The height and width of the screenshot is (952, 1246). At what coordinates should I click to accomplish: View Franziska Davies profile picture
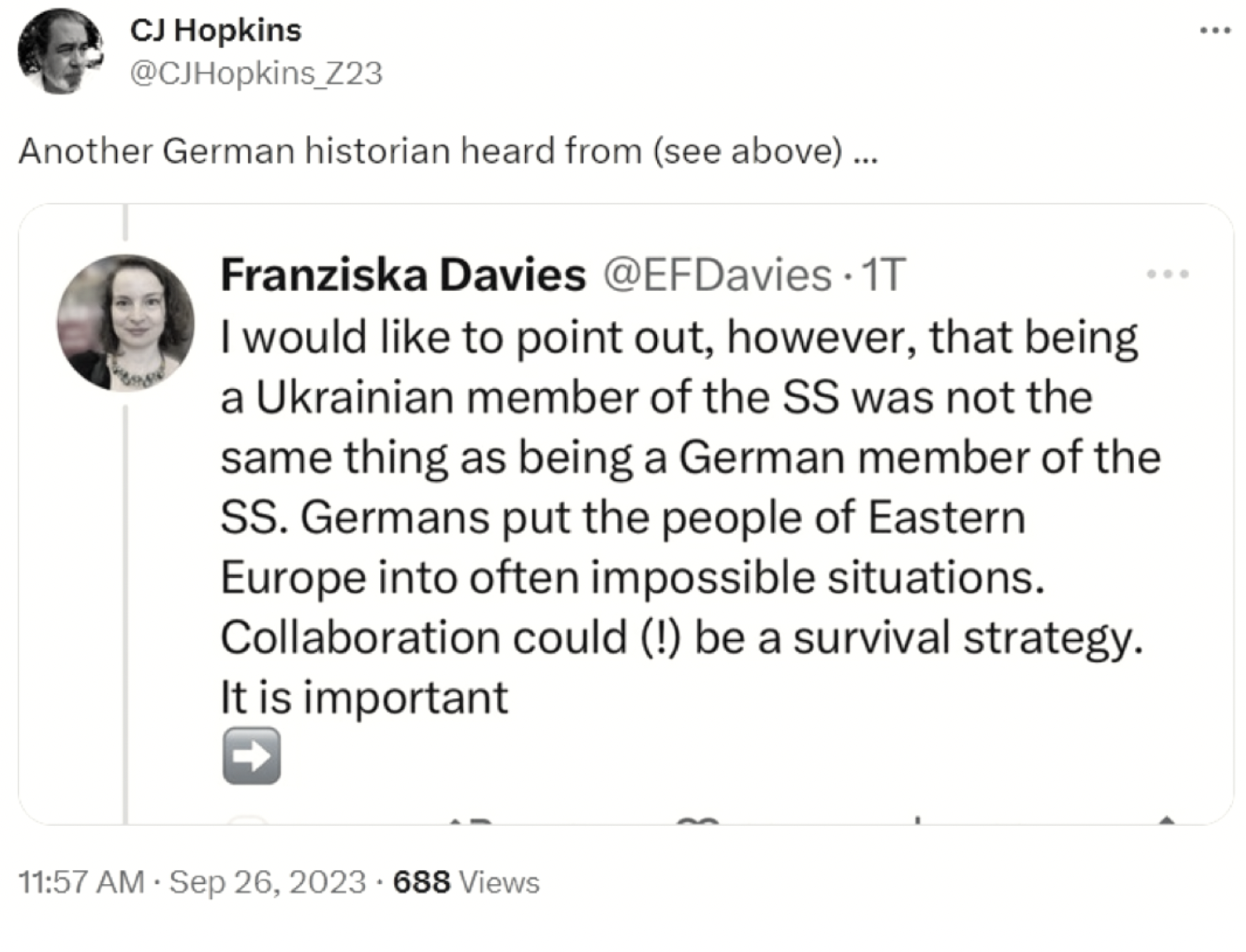(125, 323)
